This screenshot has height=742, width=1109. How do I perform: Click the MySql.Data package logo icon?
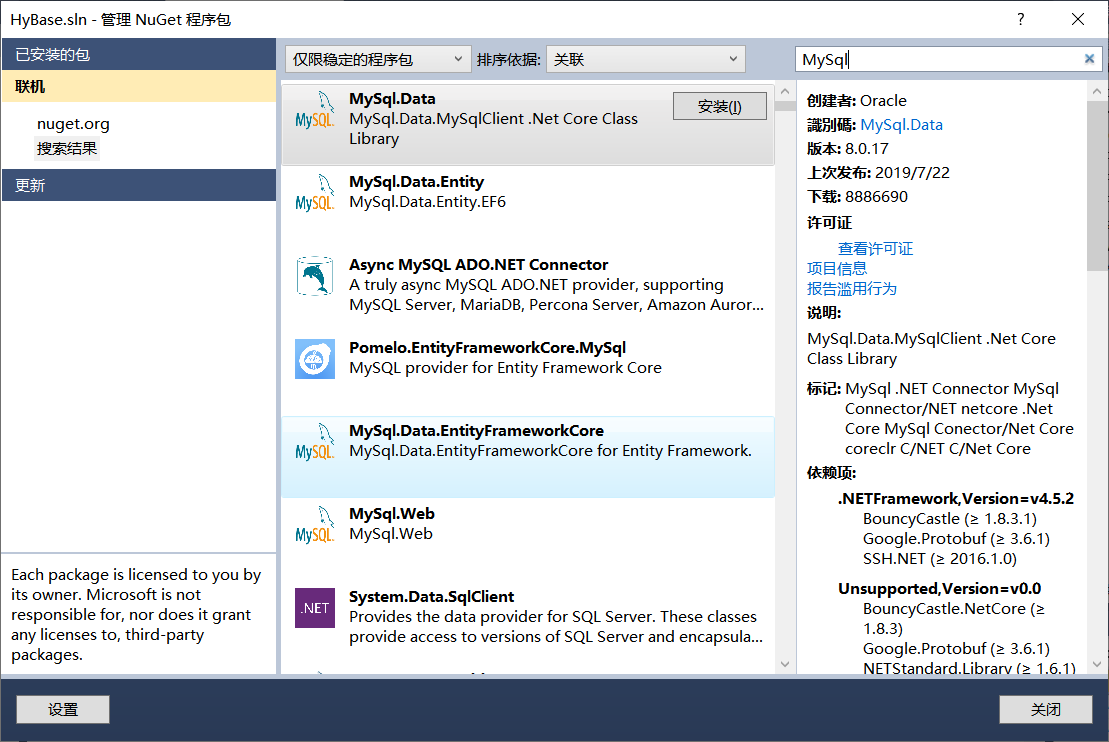click(x=315, y=110)
